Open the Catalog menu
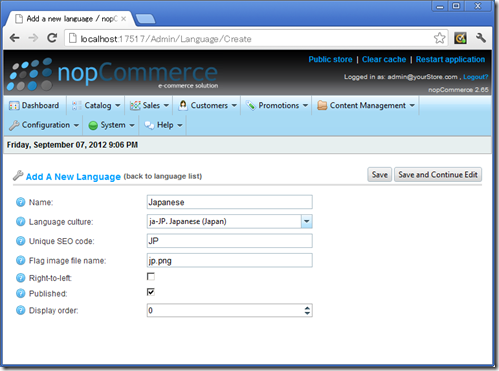The image size is (499, 371). [x=96, y=106]
